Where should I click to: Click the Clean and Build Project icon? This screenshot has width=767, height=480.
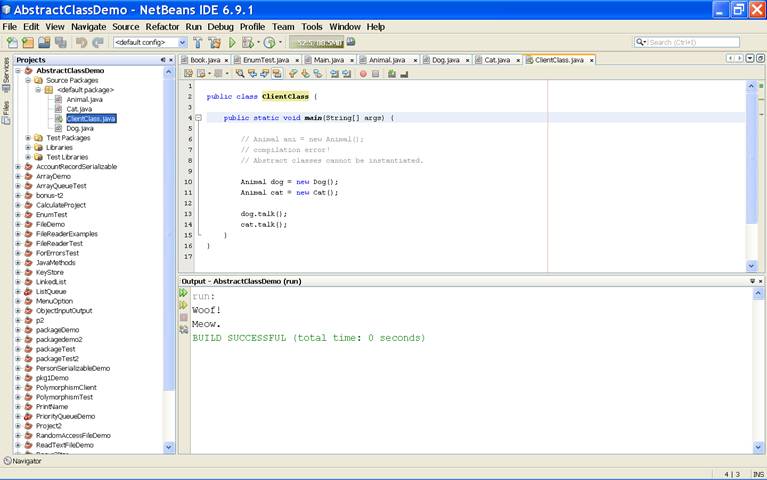(214, 43)
